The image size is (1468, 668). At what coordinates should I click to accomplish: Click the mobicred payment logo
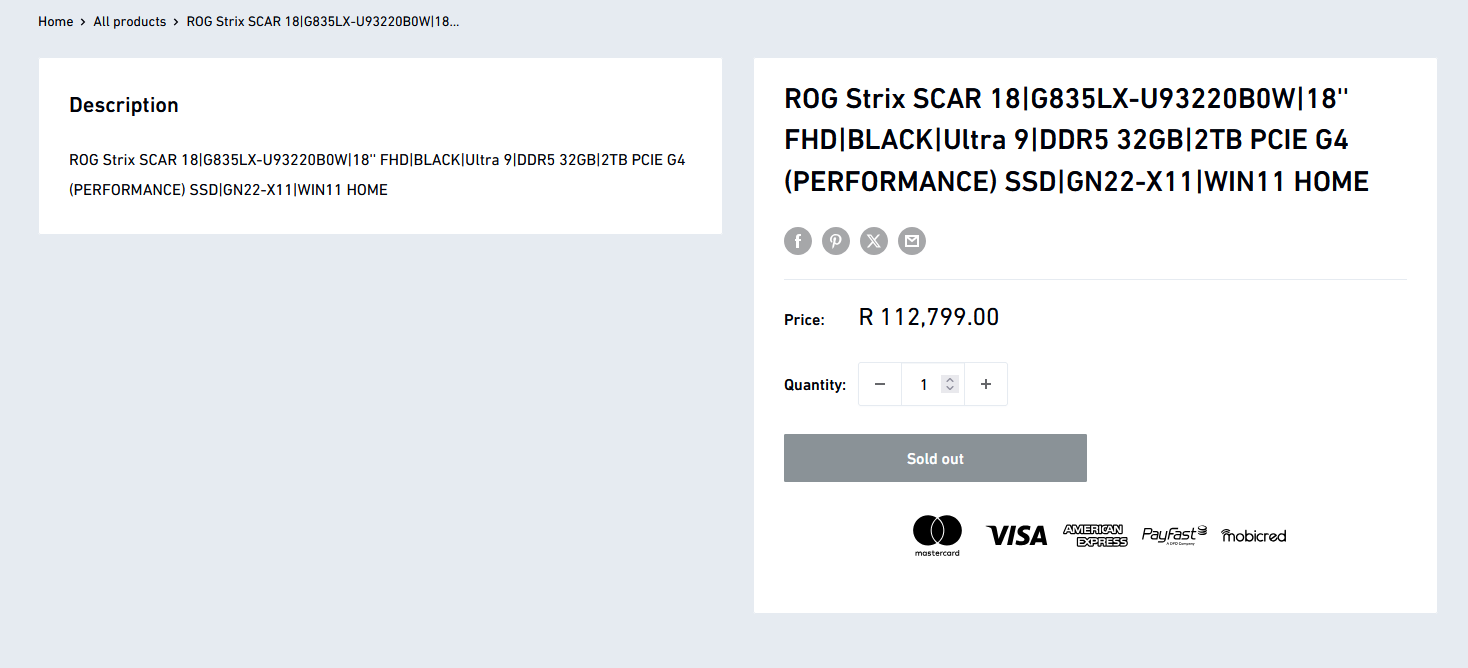click(1254, 536)
